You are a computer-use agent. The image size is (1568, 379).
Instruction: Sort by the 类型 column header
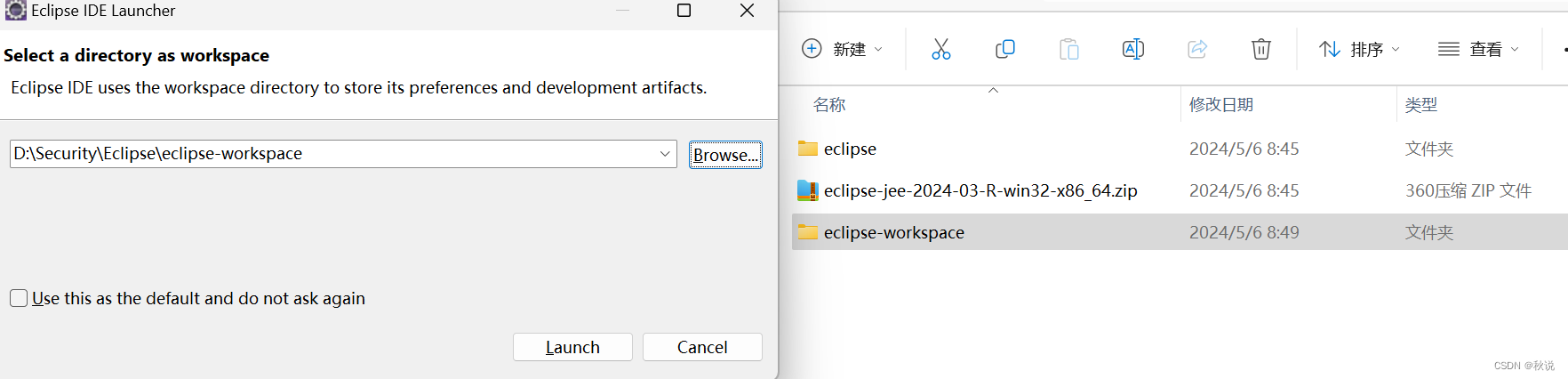[x=1421, y=105]
